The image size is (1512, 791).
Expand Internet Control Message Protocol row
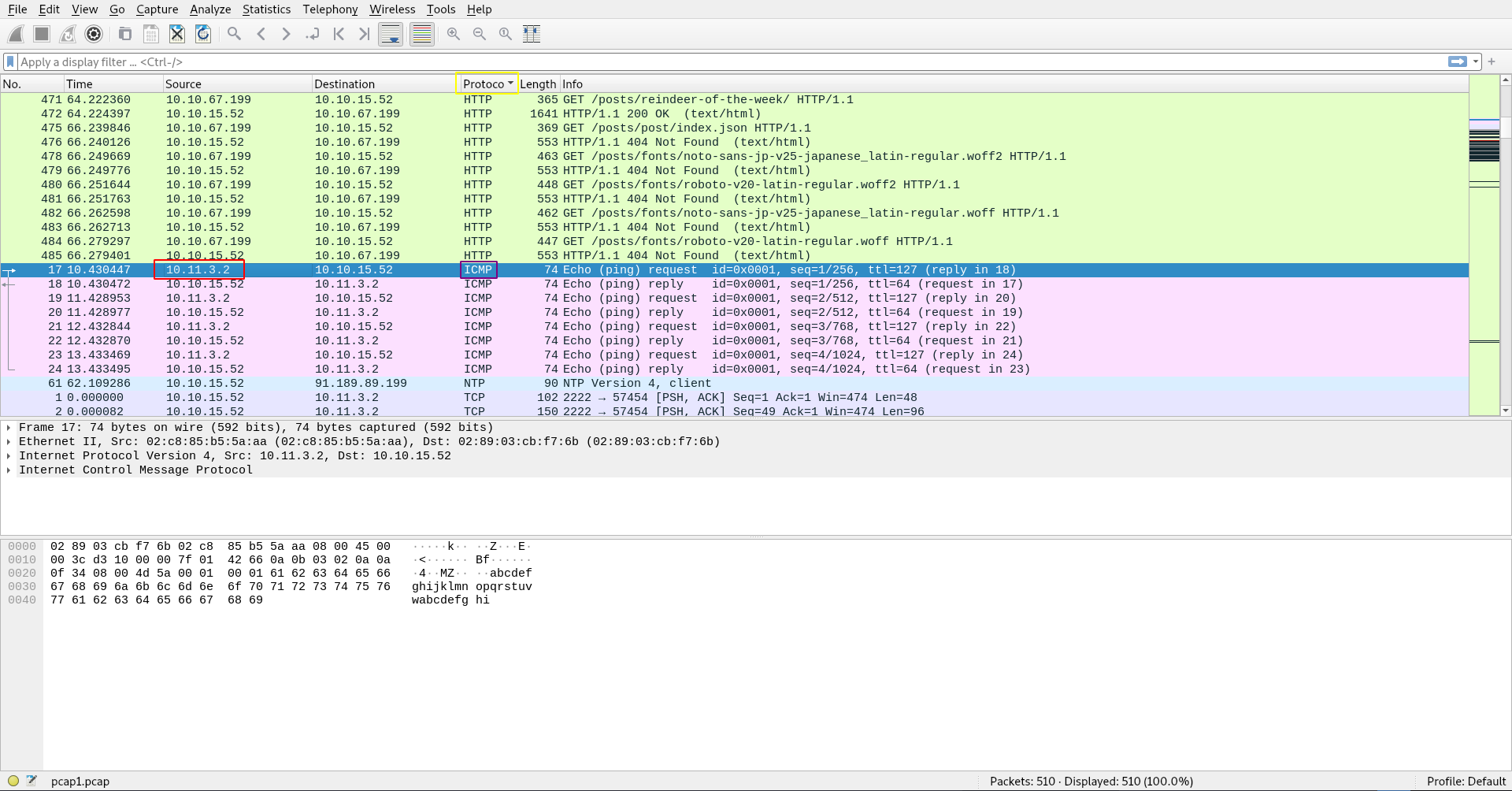point(9,470)
